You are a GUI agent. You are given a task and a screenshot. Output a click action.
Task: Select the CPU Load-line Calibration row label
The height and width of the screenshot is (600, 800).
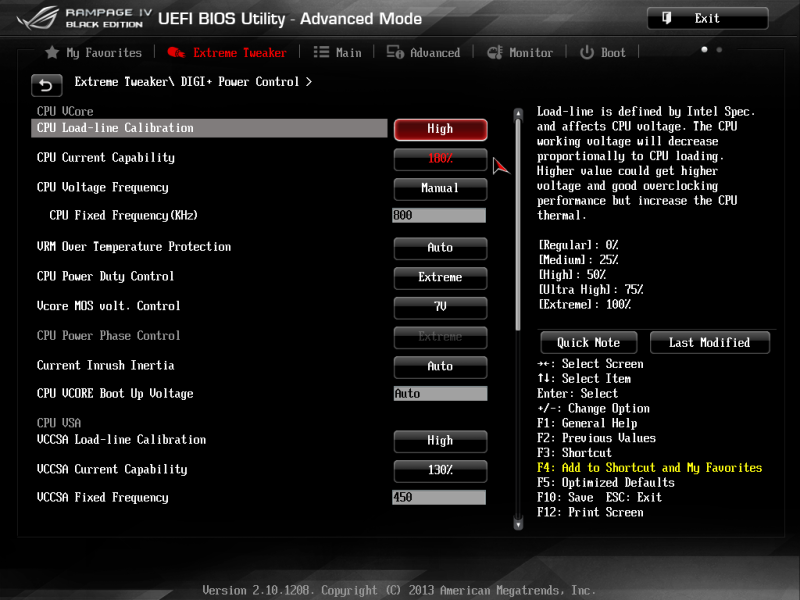115,128
